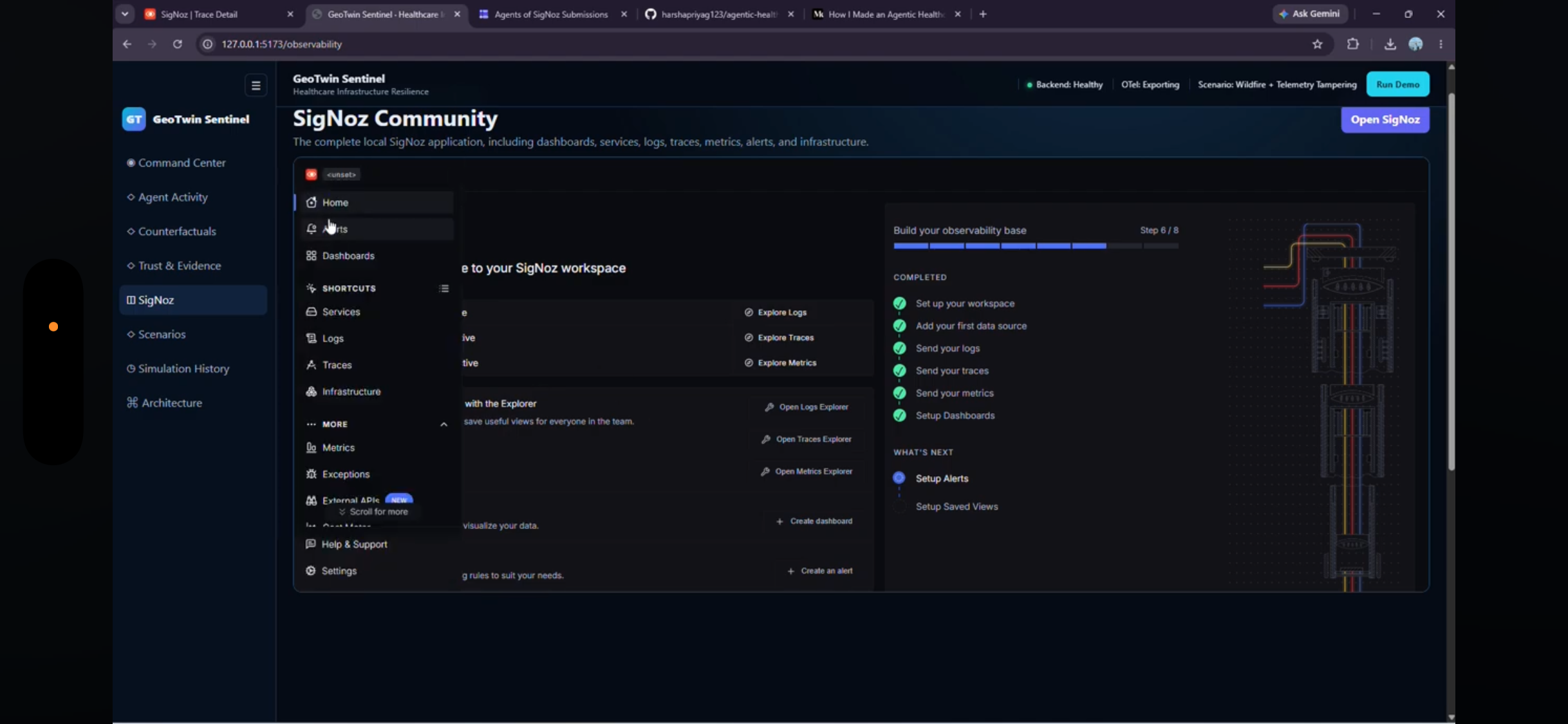
Task: Open the Exceptions bug icon
Action: (x=312, y=474)
